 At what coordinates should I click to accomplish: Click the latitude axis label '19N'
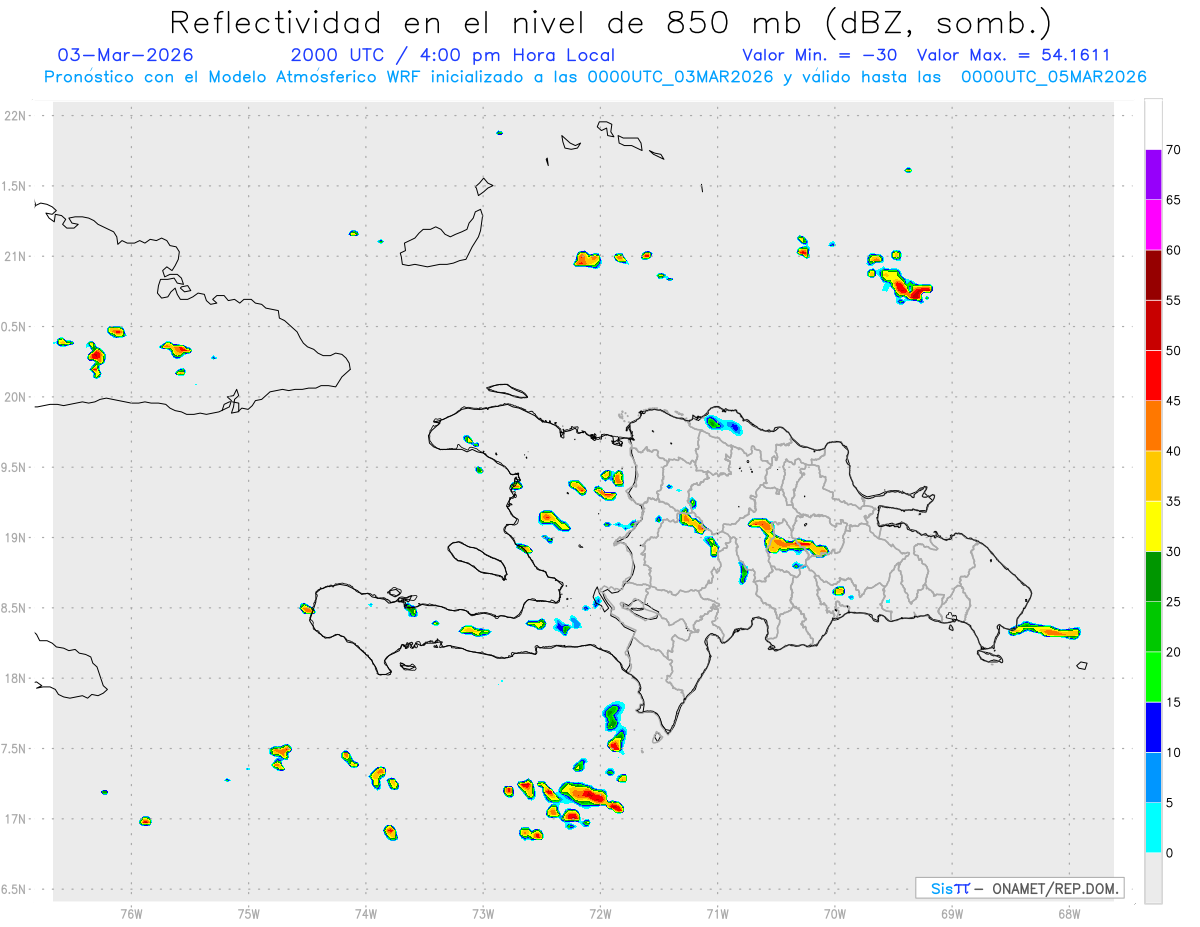click(x=16, y=537)
